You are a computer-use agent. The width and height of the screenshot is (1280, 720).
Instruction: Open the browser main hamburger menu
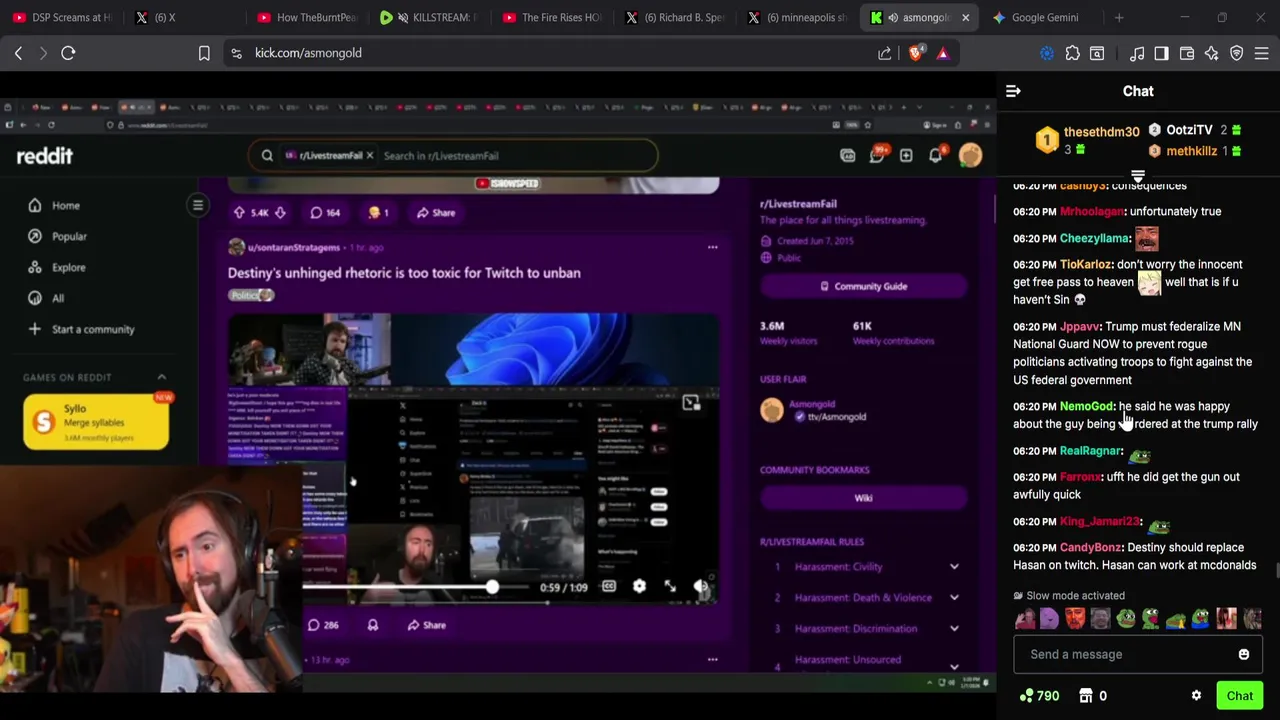coord(1262,53)
